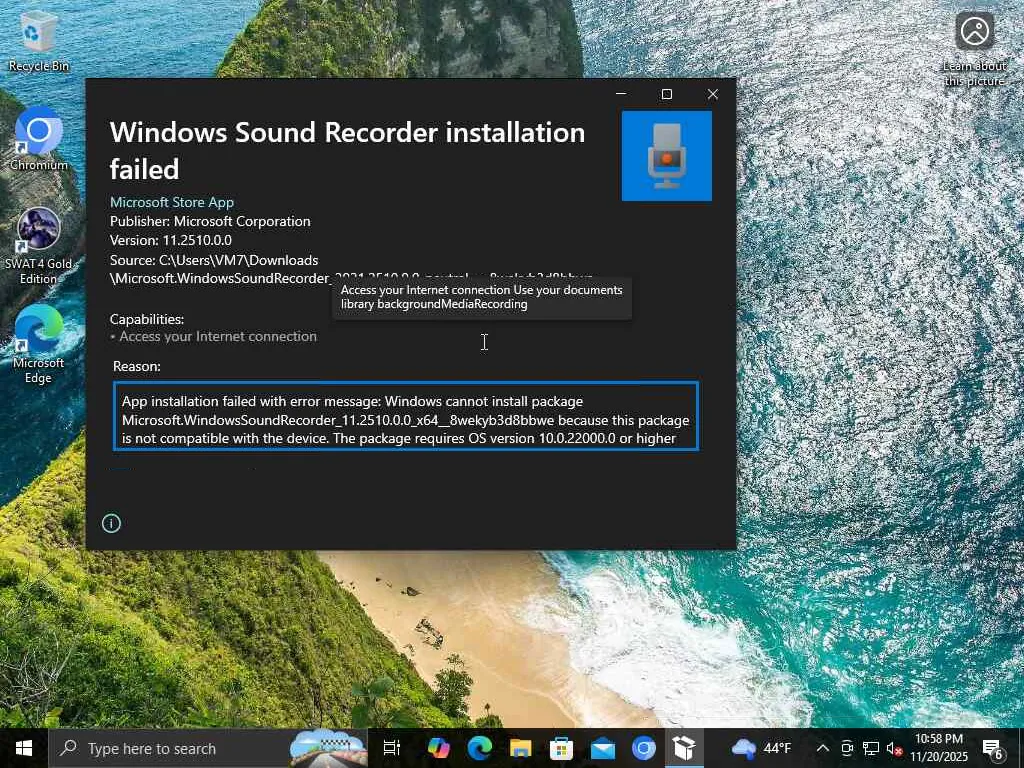Viewport: 1024px width, 768px height.
Task: Open the network status tray icon
Action: (x=871, y=748)
